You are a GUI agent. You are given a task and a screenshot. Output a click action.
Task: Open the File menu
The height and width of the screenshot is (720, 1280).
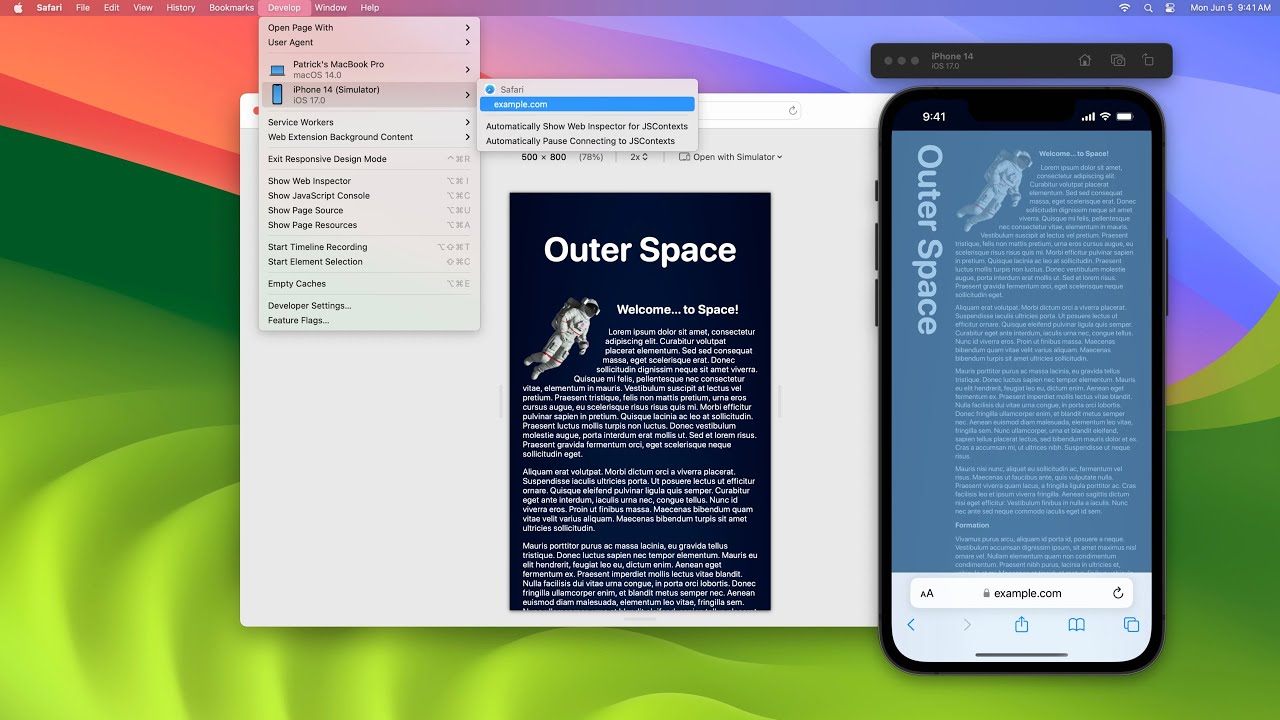tap(83, 7)
